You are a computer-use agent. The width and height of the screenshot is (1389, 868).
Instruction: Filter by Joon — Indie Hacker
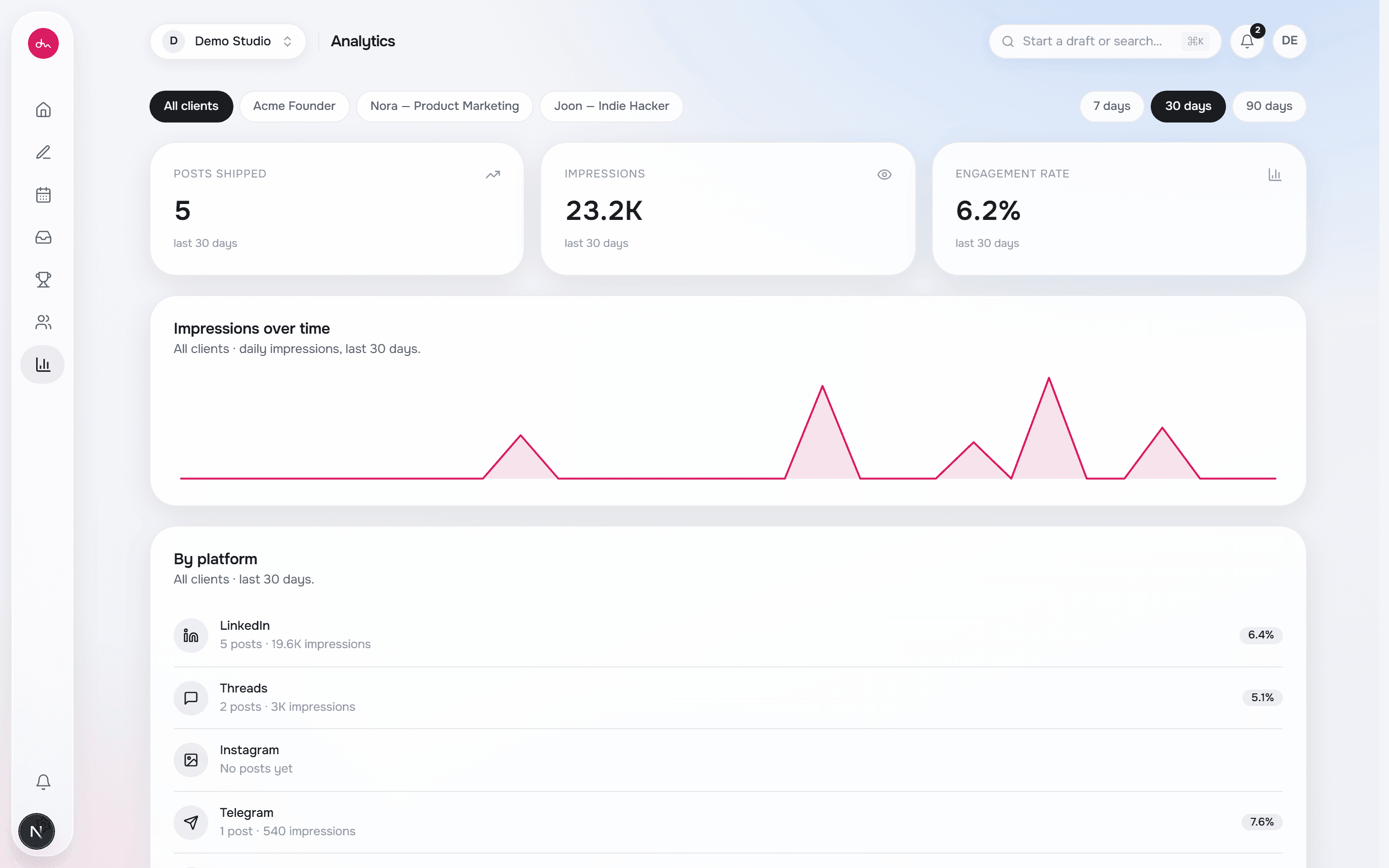(x=611, y=106)
